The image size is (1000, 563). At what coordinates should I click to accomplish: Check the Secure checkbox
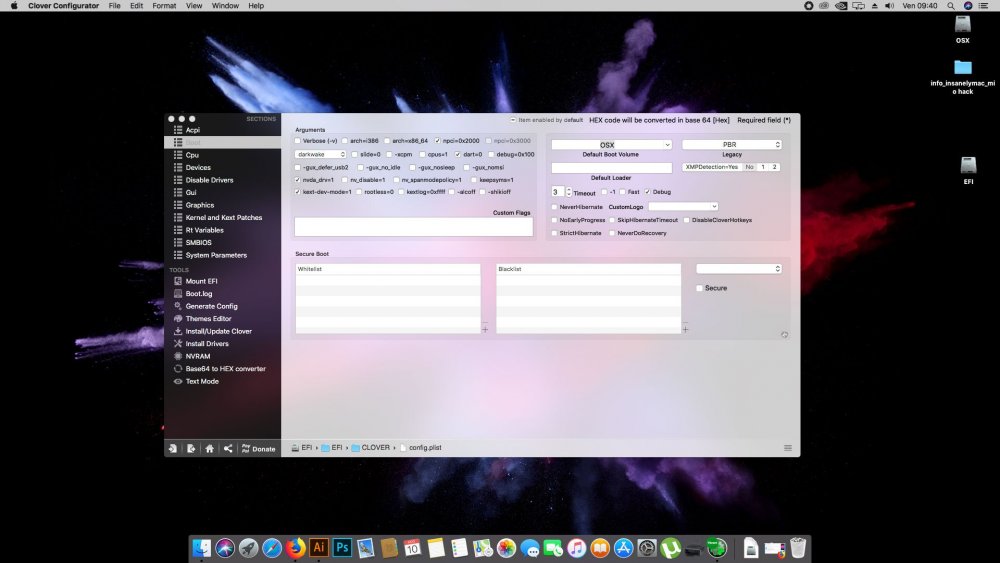(700, 288)
